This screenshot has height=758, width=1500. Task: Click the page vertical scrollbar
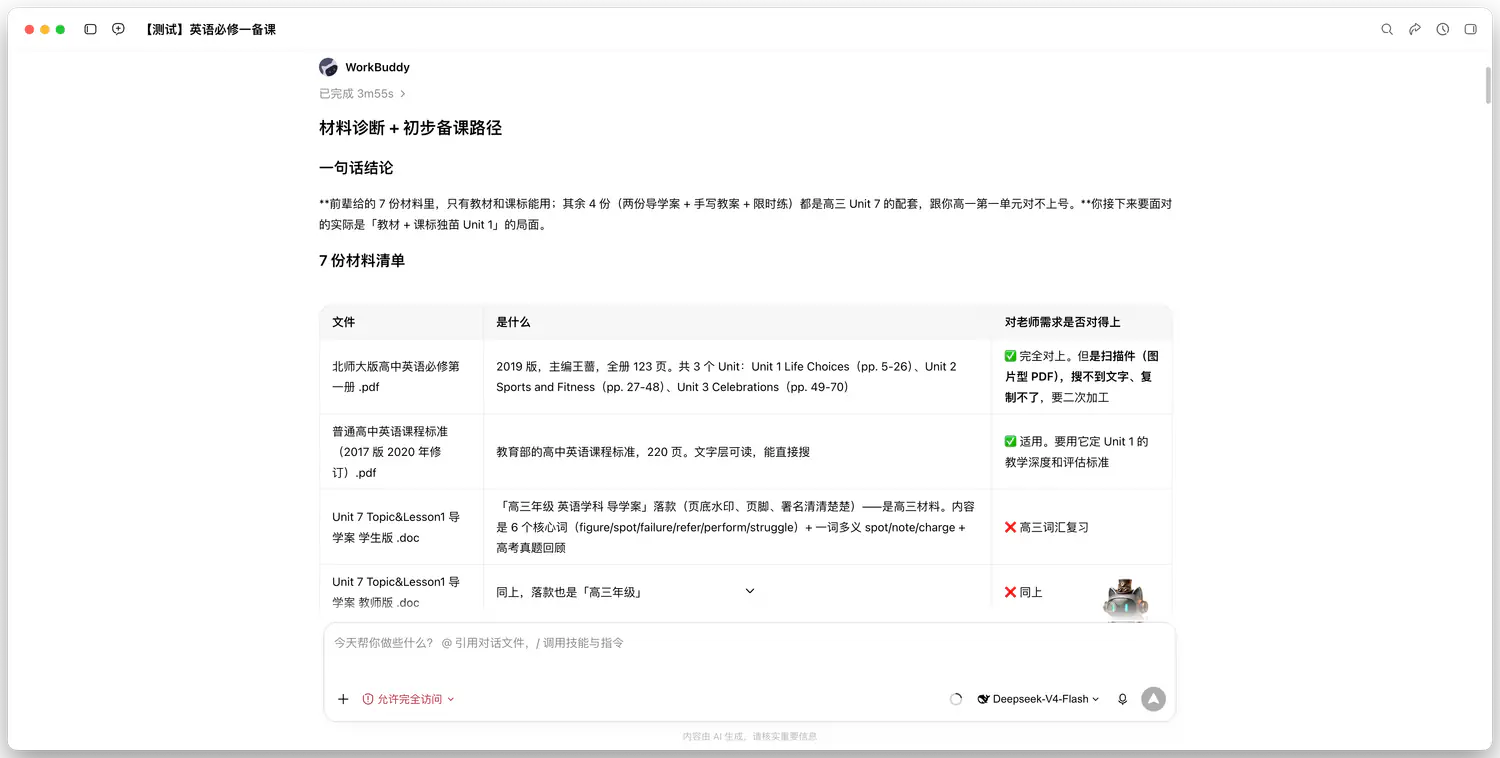[x=1488, y=84]
